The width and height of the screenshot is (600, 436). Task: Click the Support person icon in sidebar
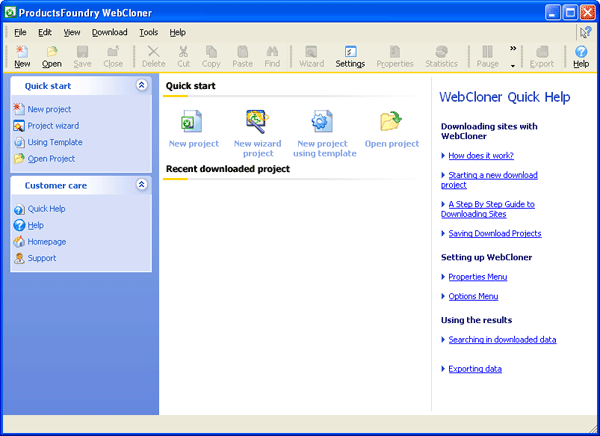pos(19,258)
